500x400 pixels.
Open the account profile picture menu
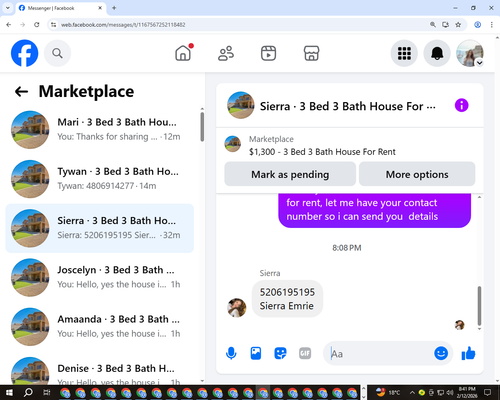click(470, 53)
